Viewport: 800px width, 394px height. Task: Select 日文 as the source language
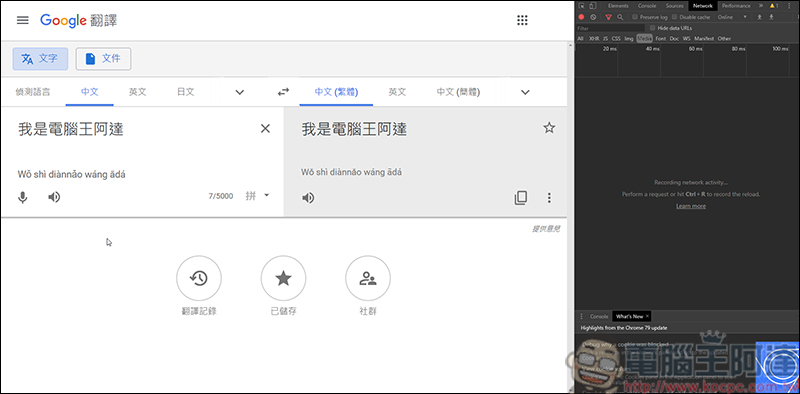click(186, 92)
